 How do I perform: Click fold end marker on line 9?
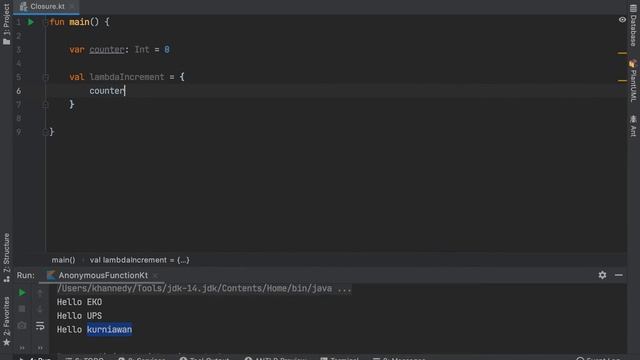45,132
